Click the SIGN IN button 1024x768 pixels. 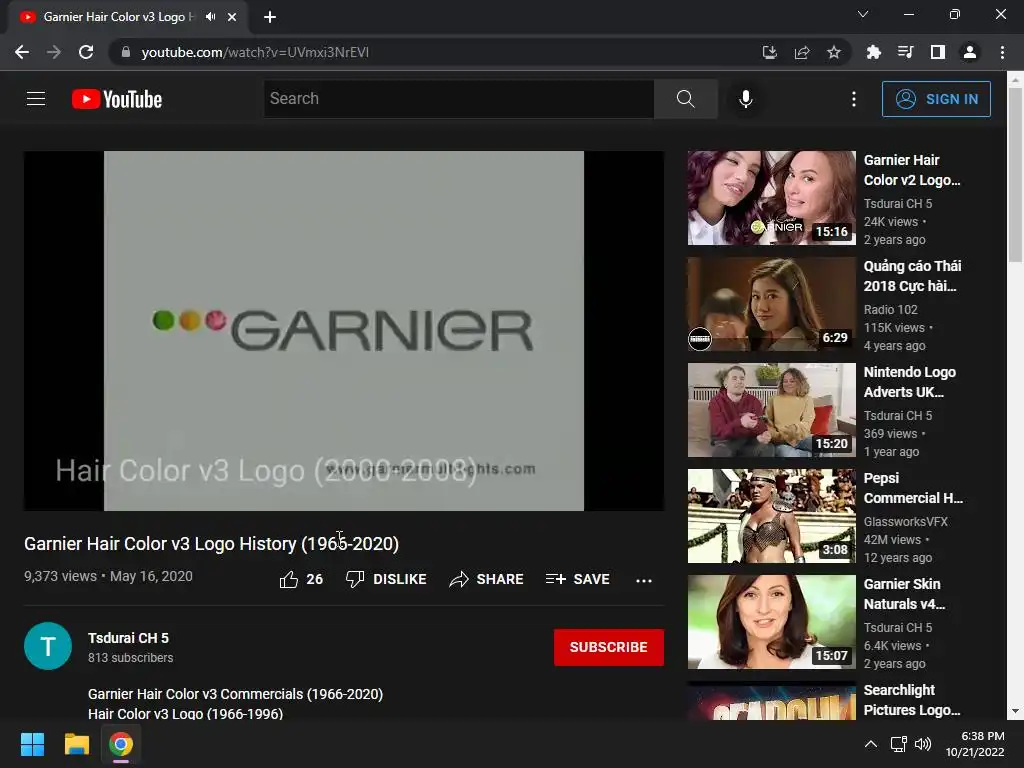coord(936,99)
